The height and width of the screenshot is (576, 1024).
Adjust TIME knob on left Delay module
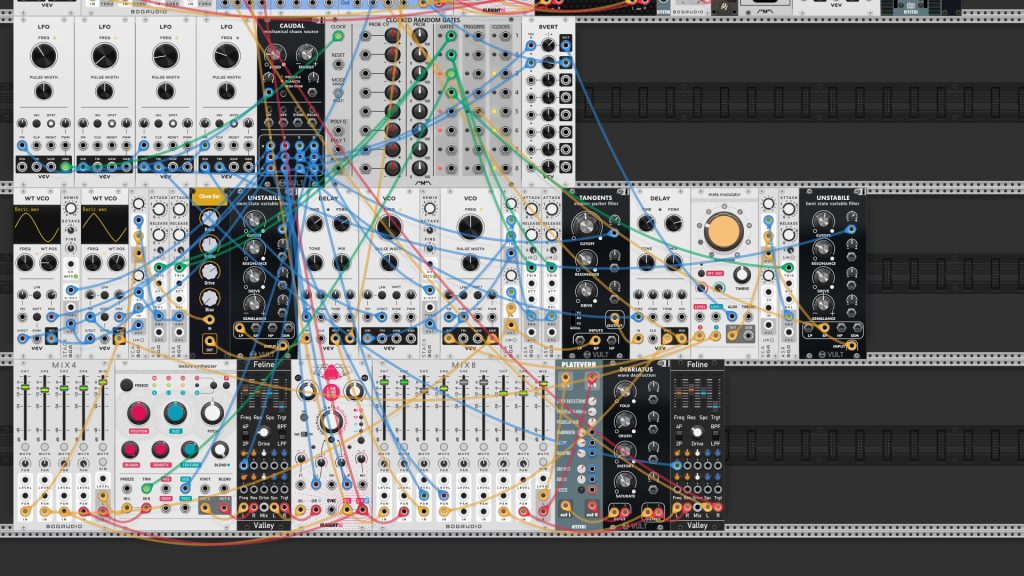pos(315,224)
